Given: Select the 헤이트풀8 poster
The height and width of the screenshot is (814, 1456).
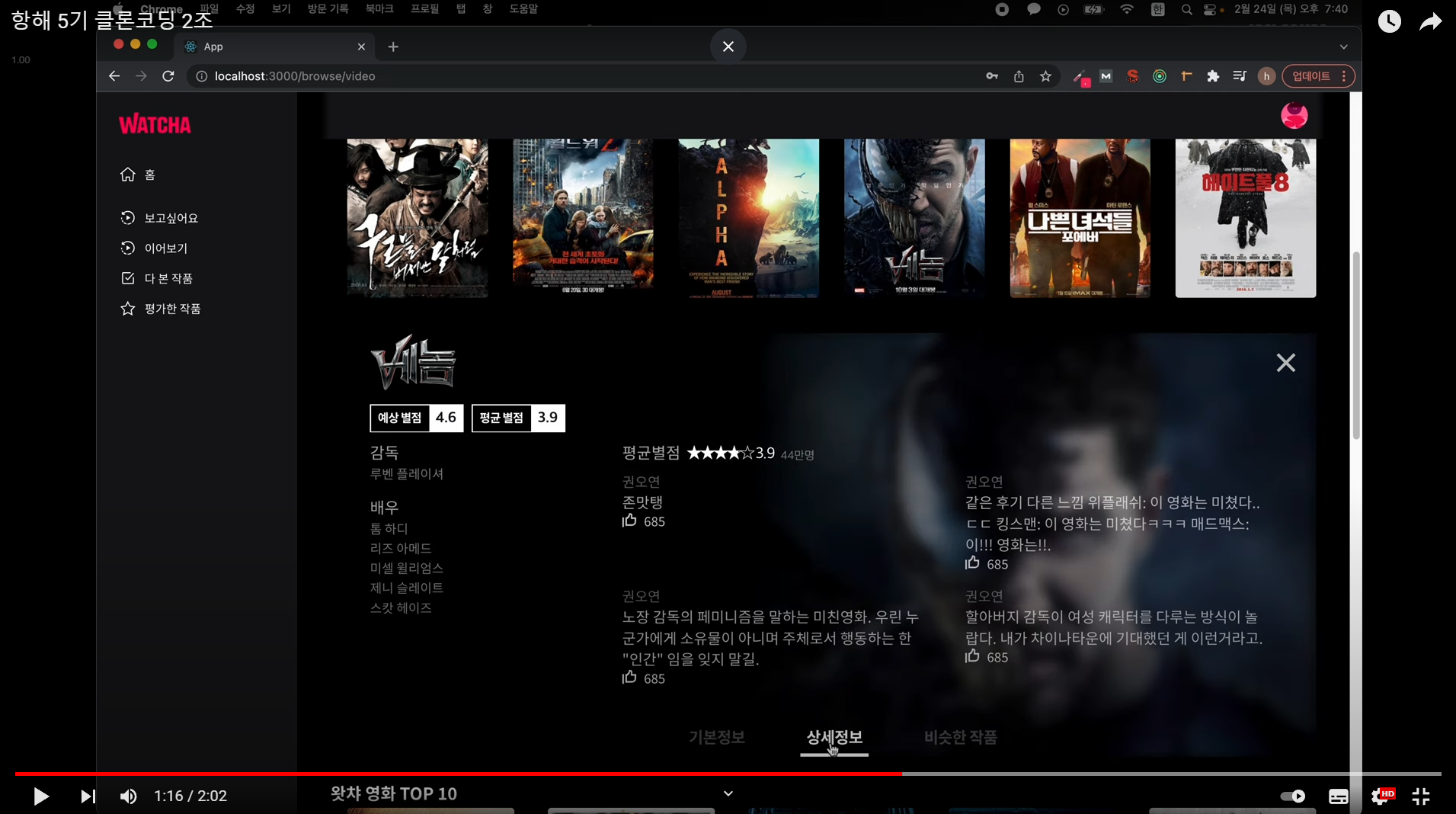Looking at the screenshot, I should (x=1245, y=218).
